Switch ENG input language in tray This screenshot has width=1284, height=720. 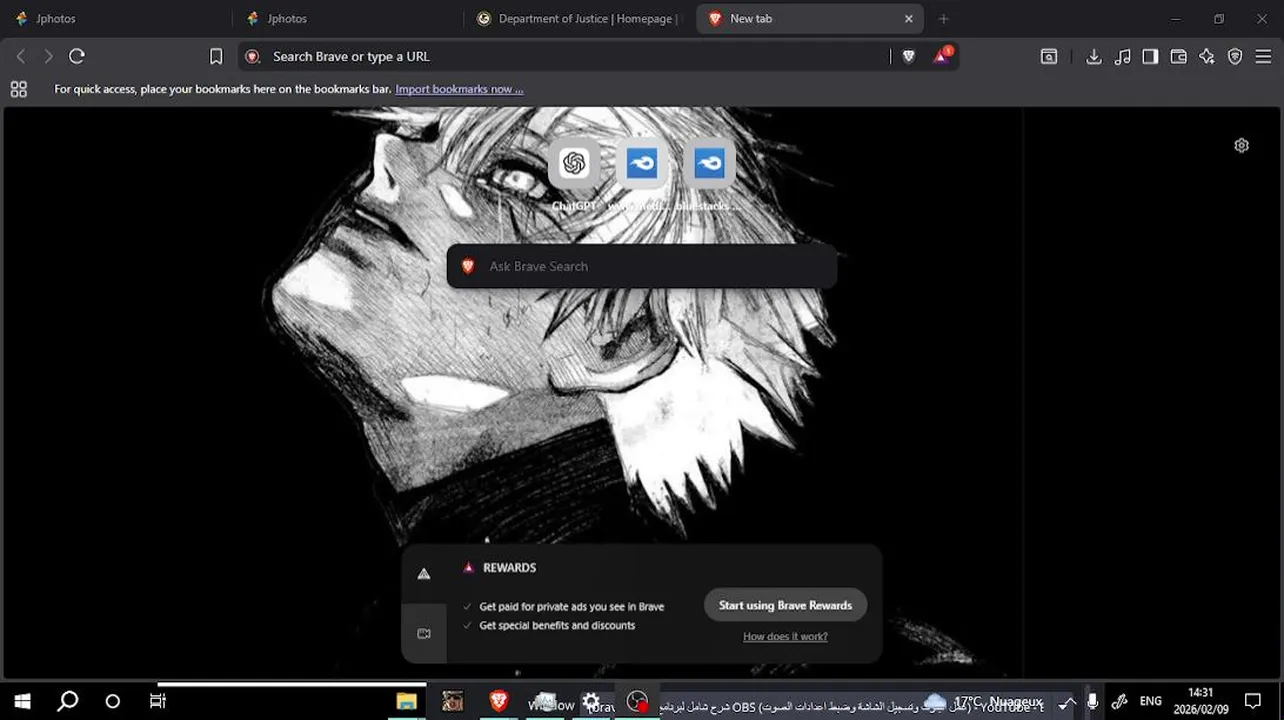point(1151,701)
